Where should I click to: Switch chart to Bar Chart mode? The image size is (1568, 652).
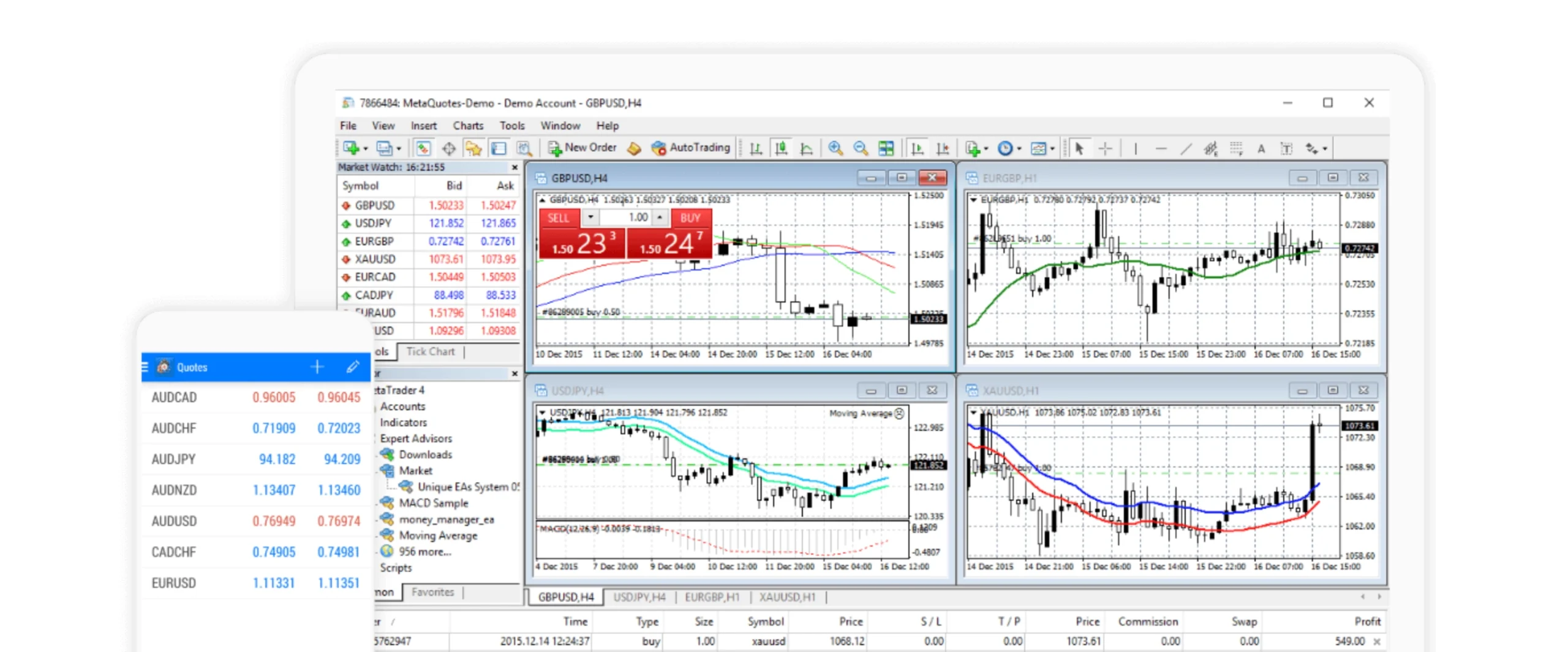coord(756,148)
